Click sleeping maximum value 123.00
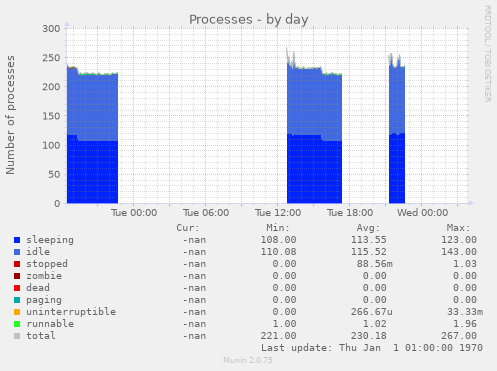This screenshot has height=371, width=497. coord(459,240)
